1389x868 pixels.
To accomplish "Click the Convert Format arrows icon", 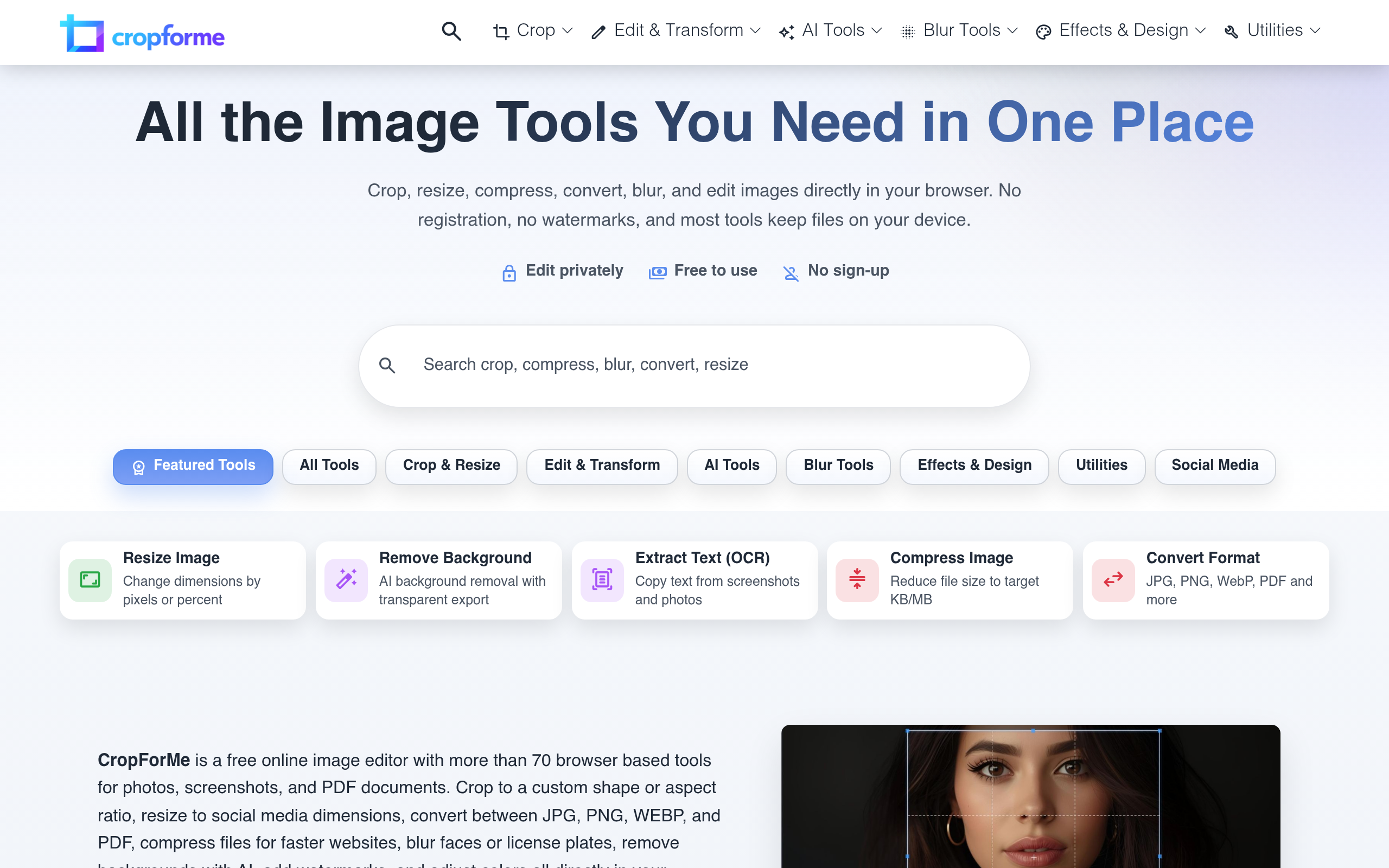I will (1113, 580).
